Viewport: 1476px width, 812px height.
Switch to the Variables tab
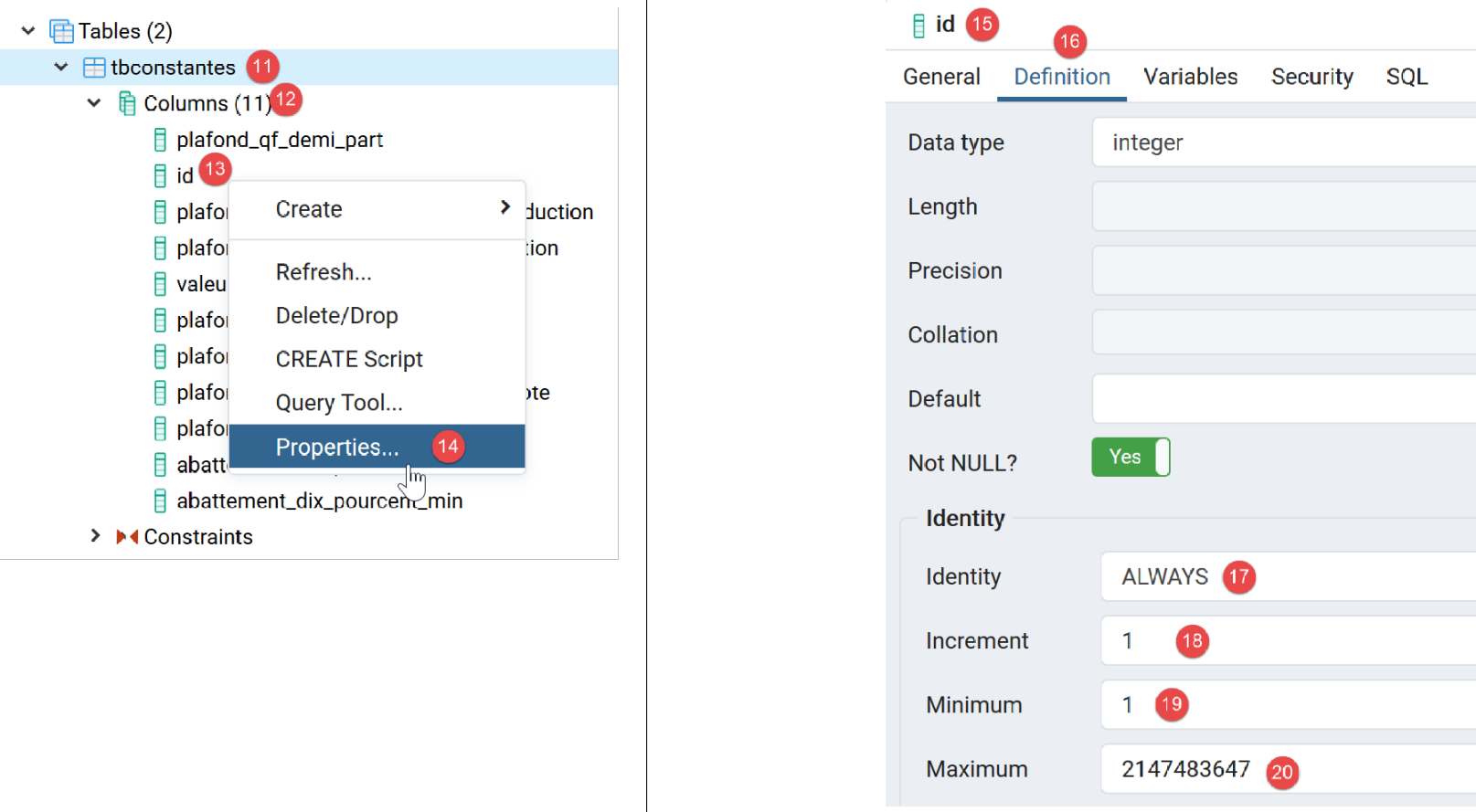tap(1190, 77)
